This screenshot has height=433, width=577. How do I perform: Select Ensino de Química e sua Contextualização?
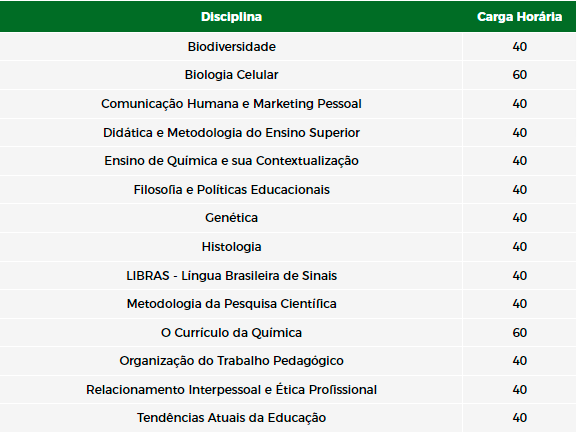231,161
